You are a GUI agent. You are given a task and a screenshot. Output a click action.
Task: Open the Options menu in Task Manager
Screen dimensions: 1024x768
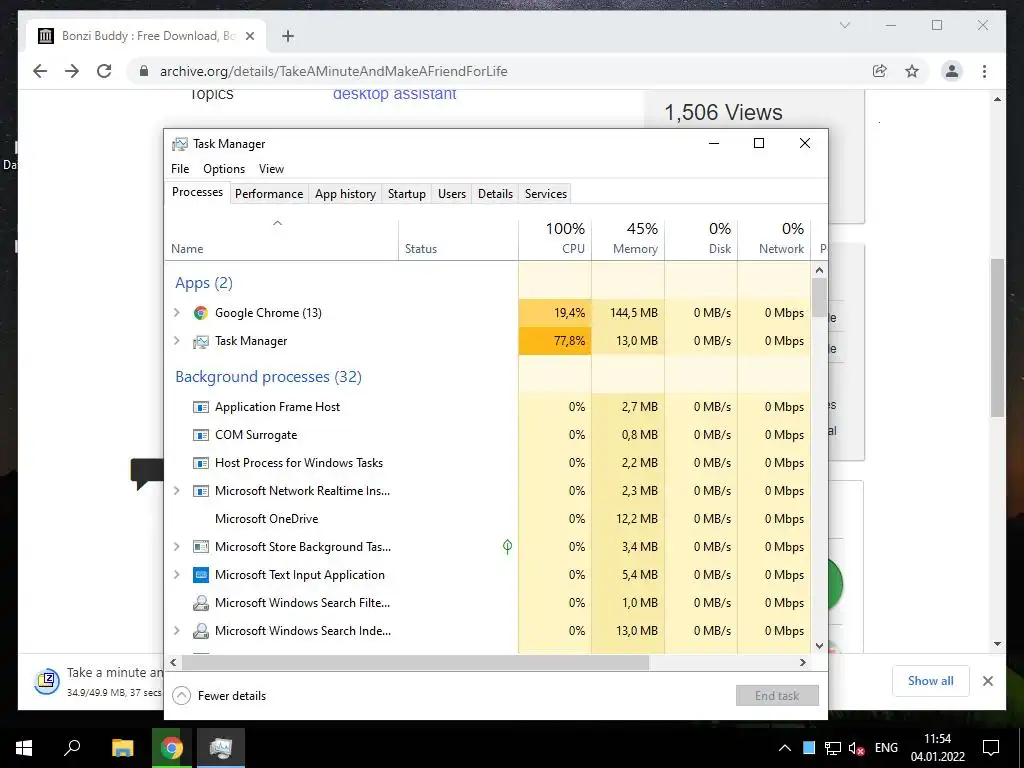coord(224,168)
